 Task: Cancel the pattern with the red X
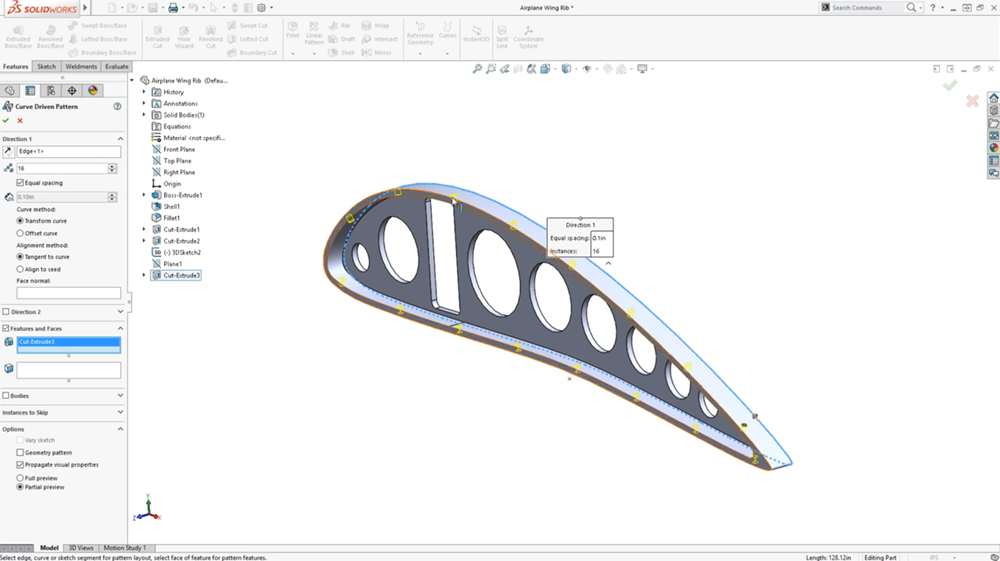coord(20,120)
